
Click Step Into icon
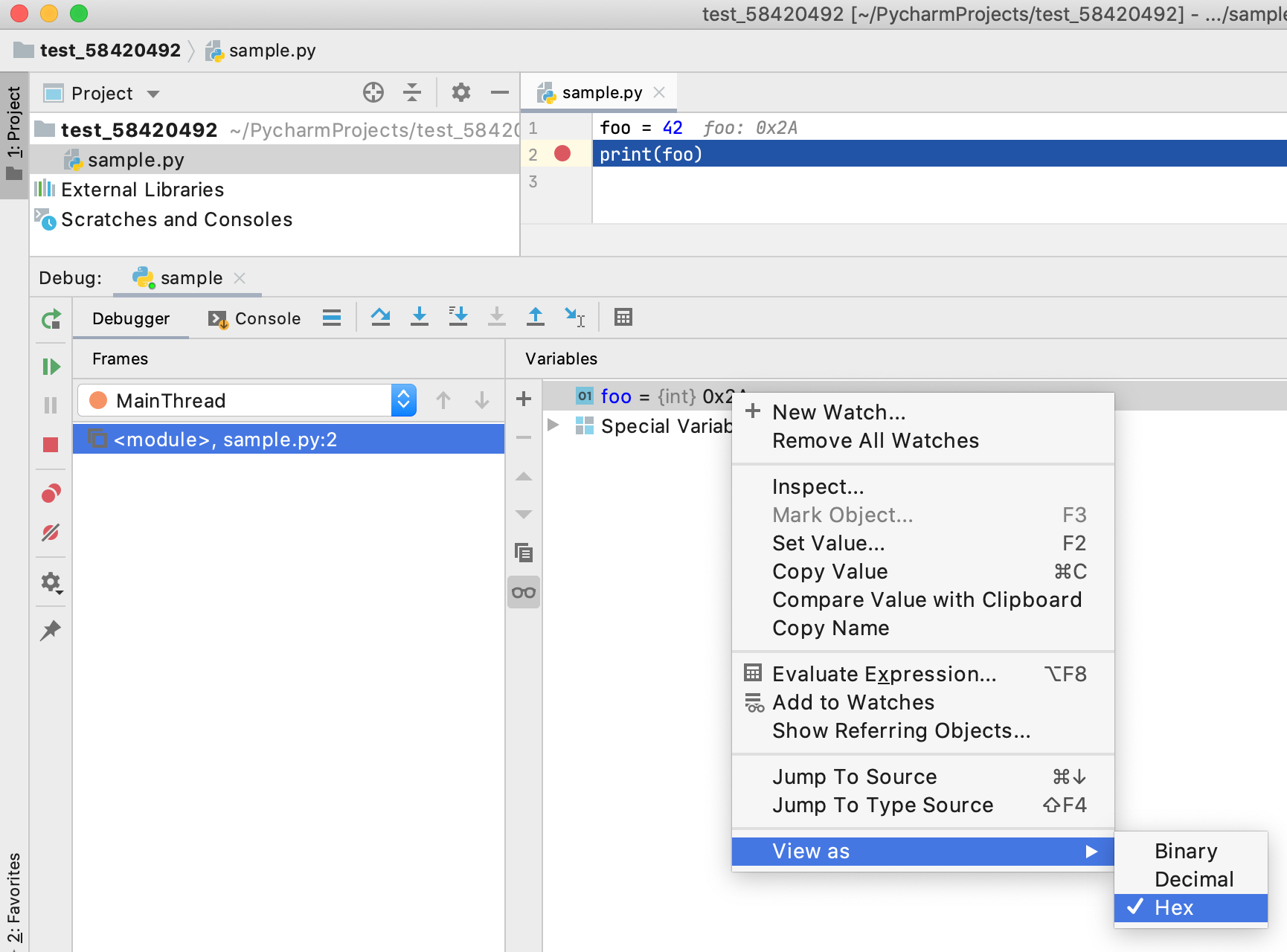click(x=420, y=318)
